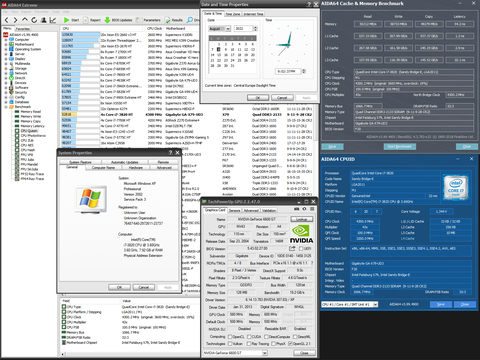The image size is (480, 360).
Task: Toggle DirectCompute checkbox in GPU-Z
Action: pos(266,337)
